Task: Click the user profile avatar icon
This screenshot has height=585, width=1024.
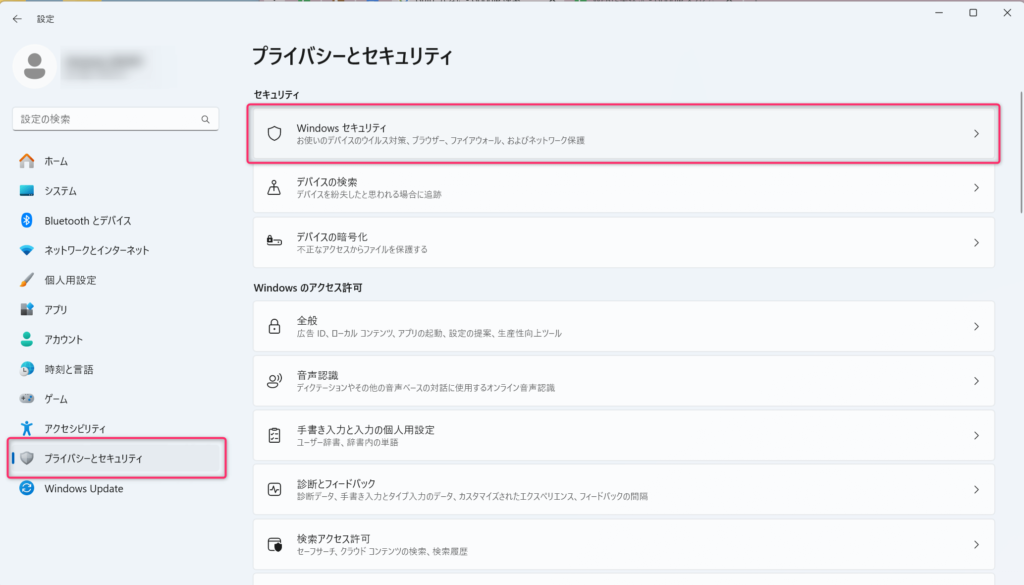Action: coord(35,66)
